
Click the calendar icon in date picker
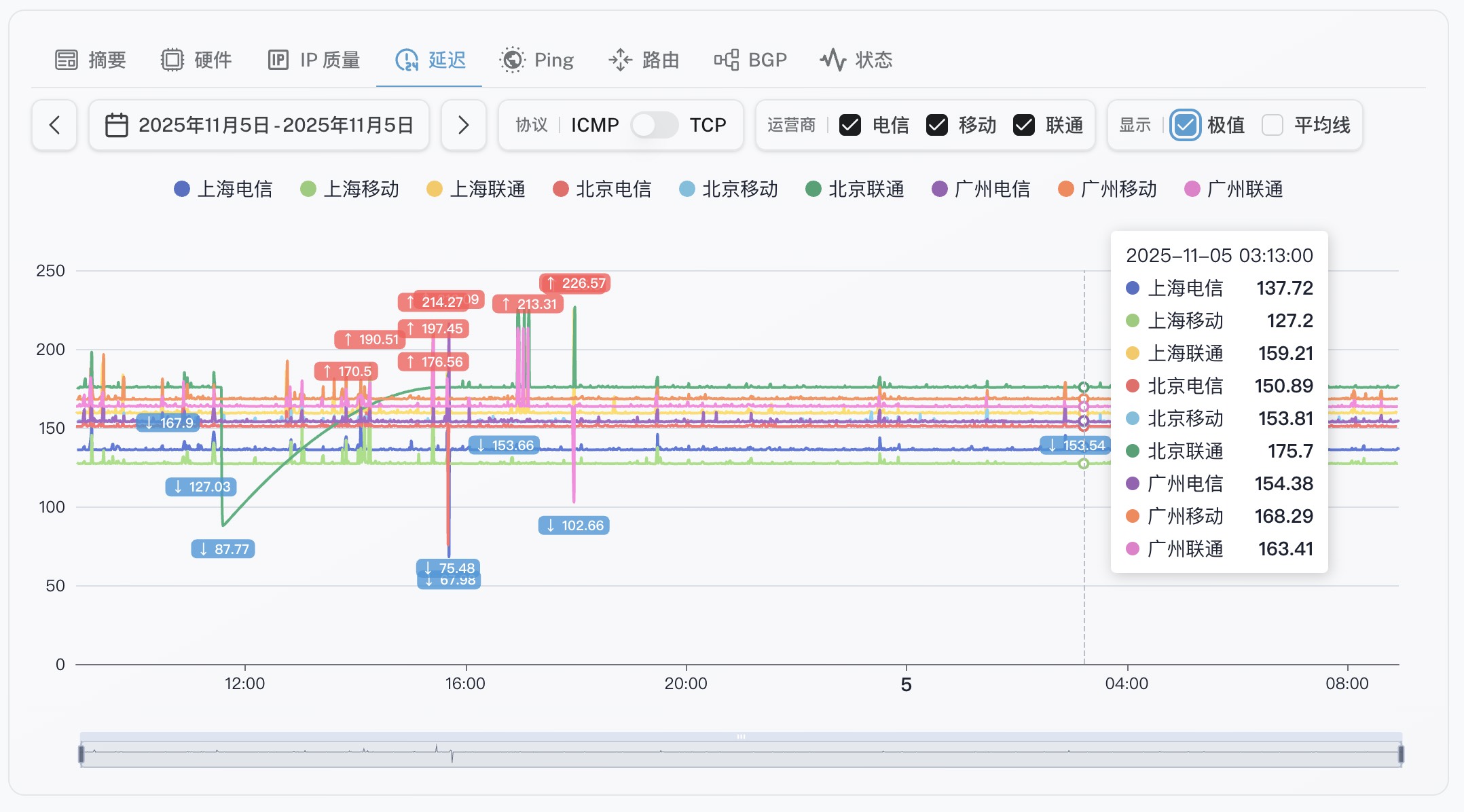117,125
